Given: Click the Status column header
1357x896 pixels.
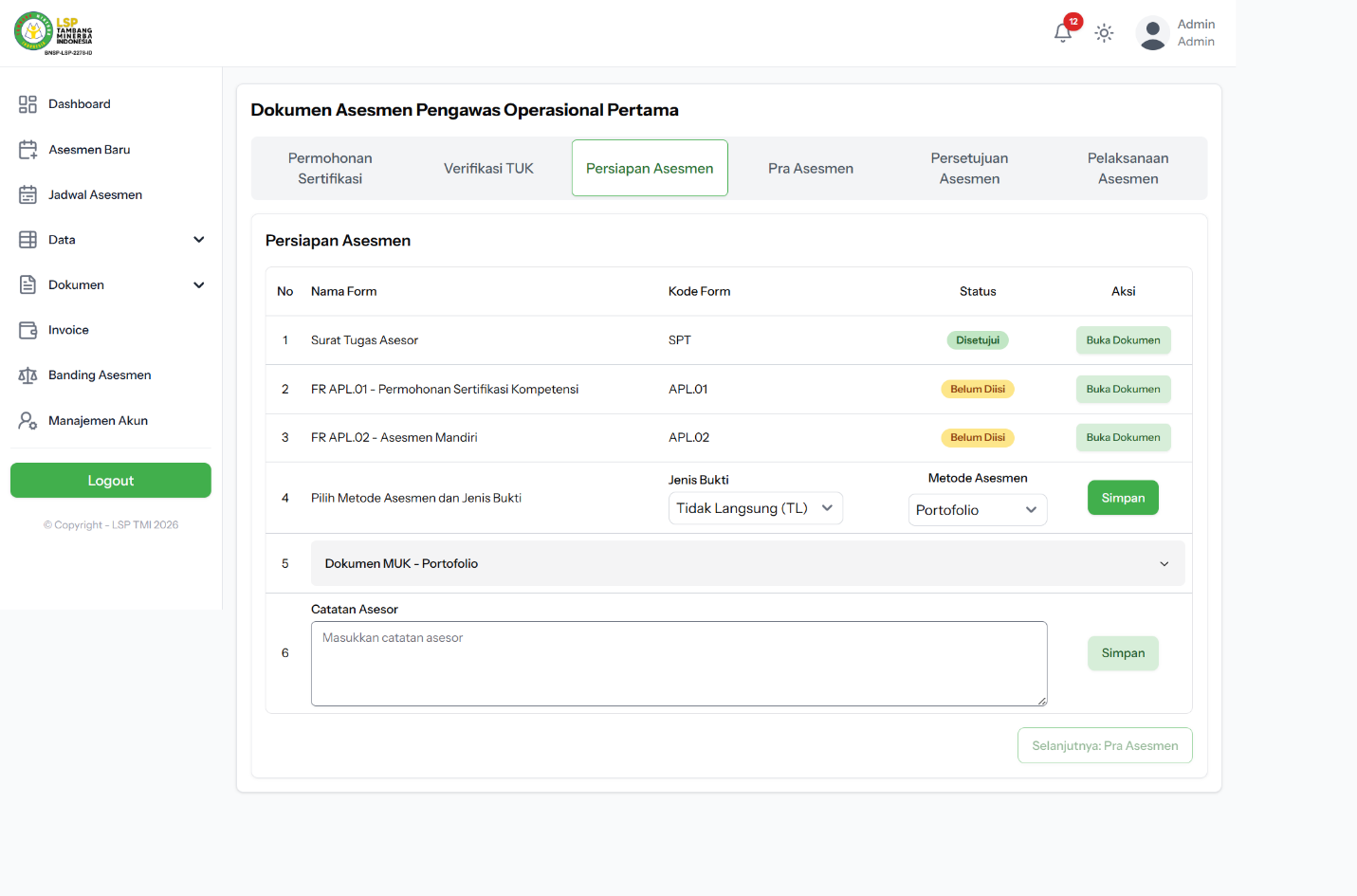Looking at the screenshot, I should [978, 291].
